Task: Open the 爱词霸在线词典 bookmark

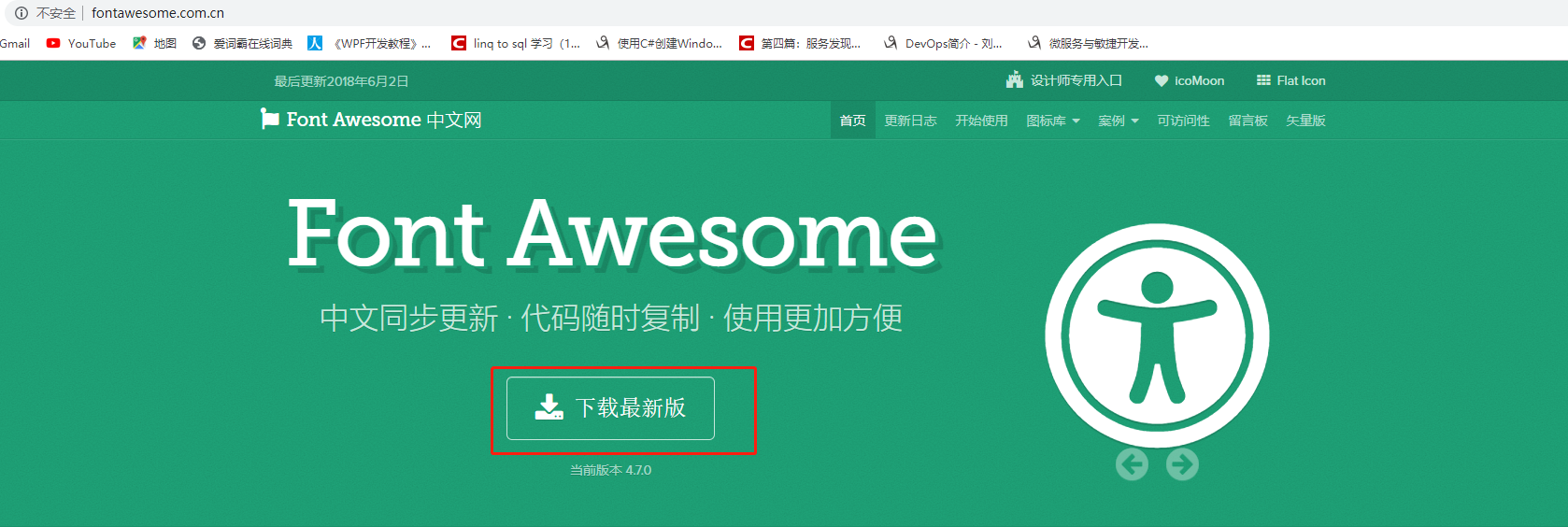Action: [242, 43]
